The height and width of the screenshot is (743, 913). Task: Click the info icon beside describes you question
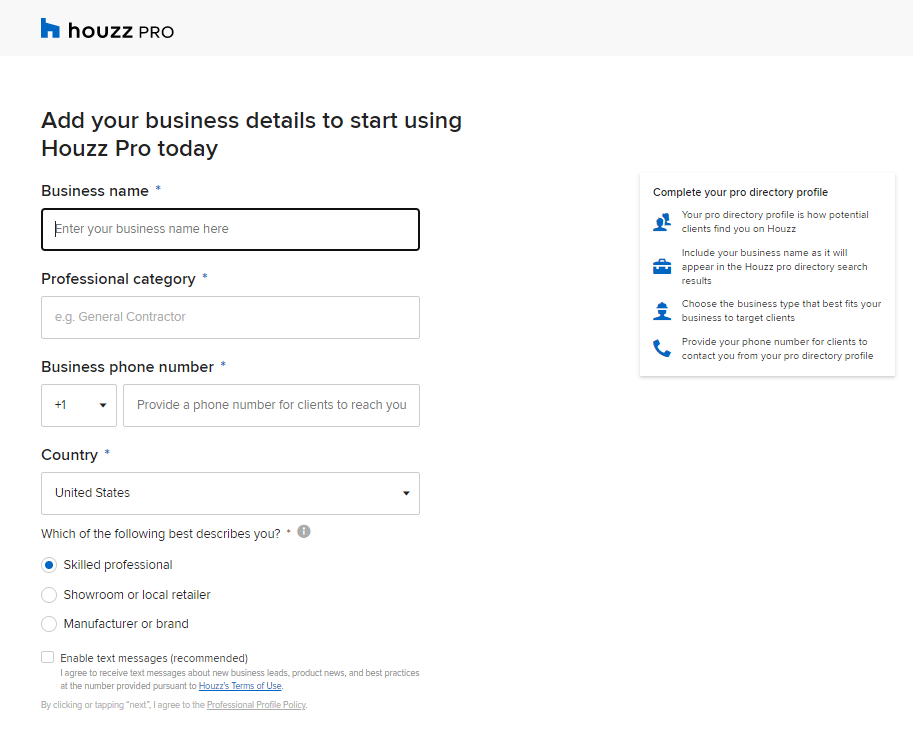pos(304,532)
